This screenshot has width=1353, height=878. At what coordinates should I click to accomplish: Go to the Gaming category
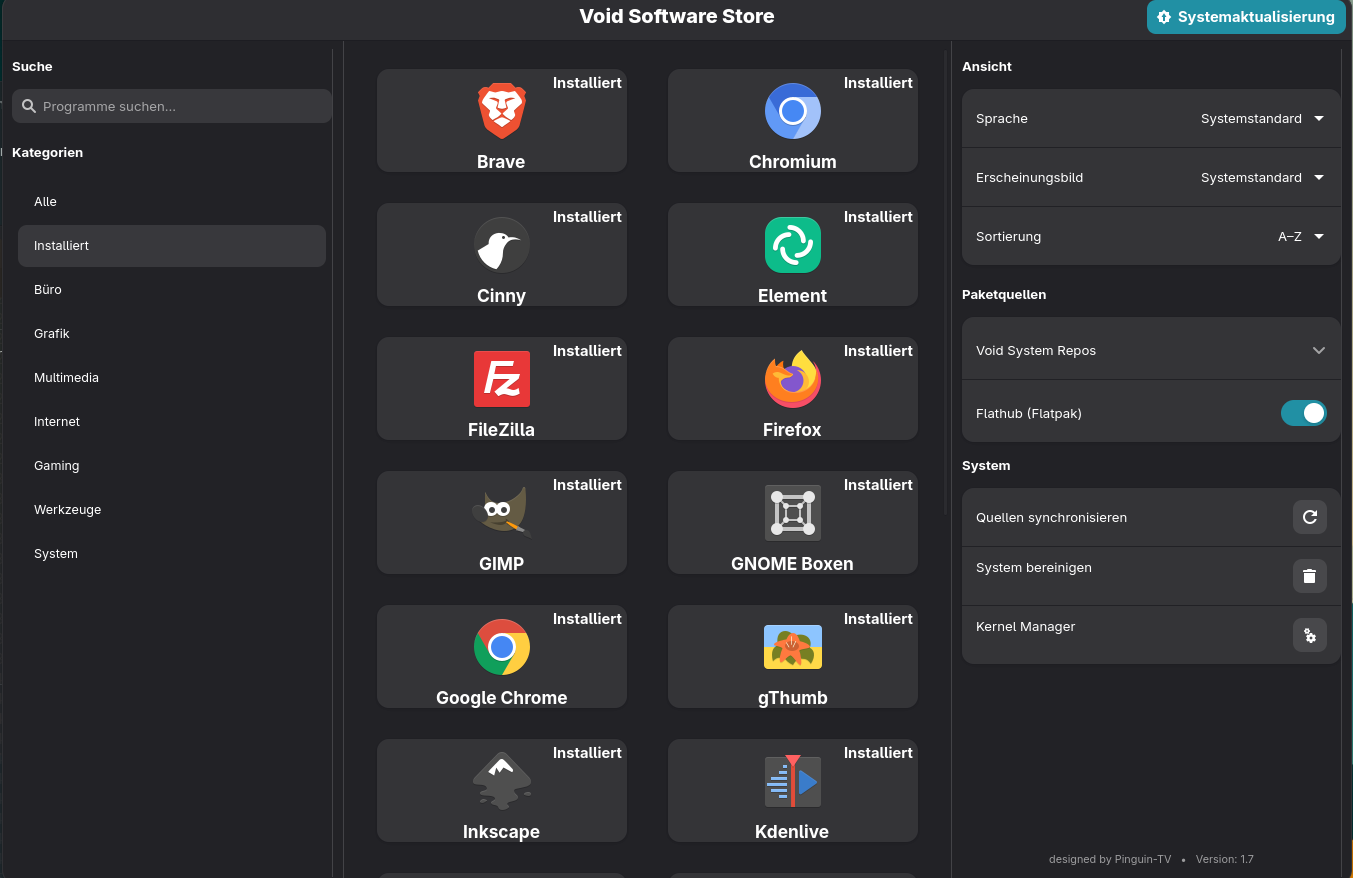pos(172,465)
